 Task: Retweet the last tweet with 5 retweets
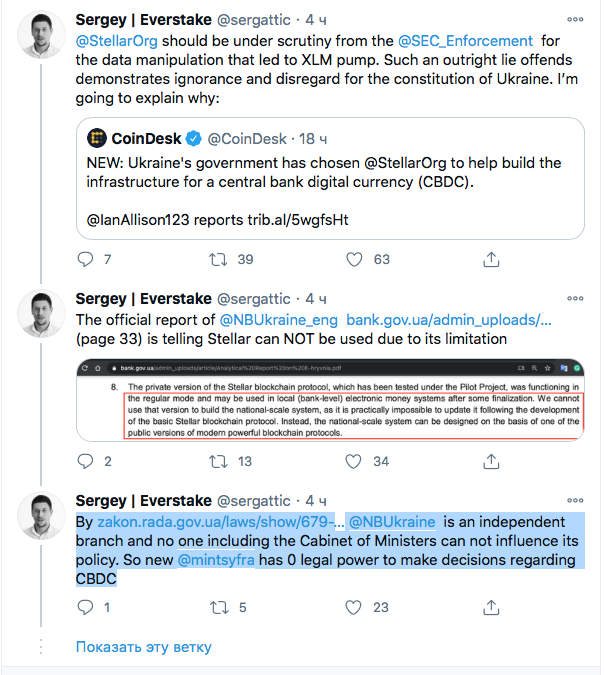pos(217,607)
